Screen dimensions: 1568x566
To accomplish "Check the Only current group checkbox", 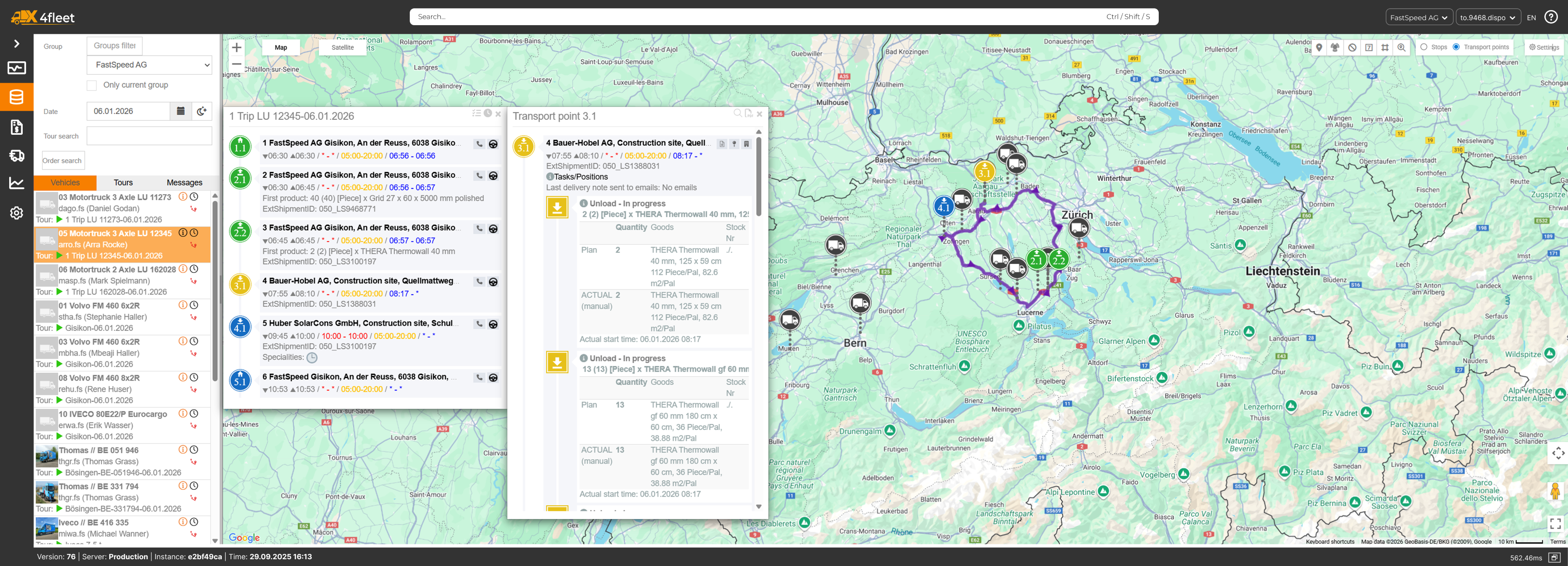I will (92, 85).
